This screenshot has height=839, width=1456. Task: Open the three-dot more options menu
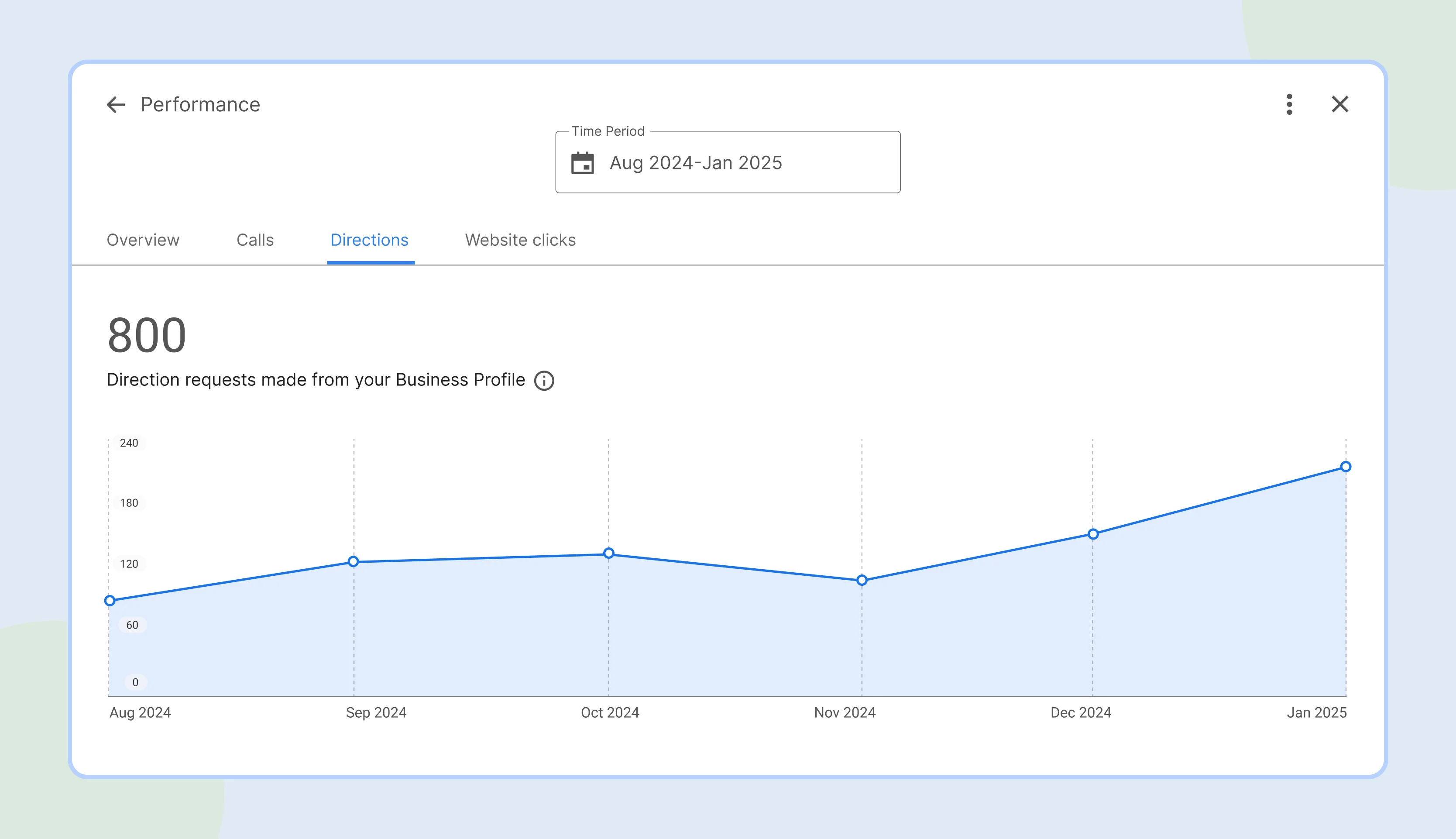1290,104
